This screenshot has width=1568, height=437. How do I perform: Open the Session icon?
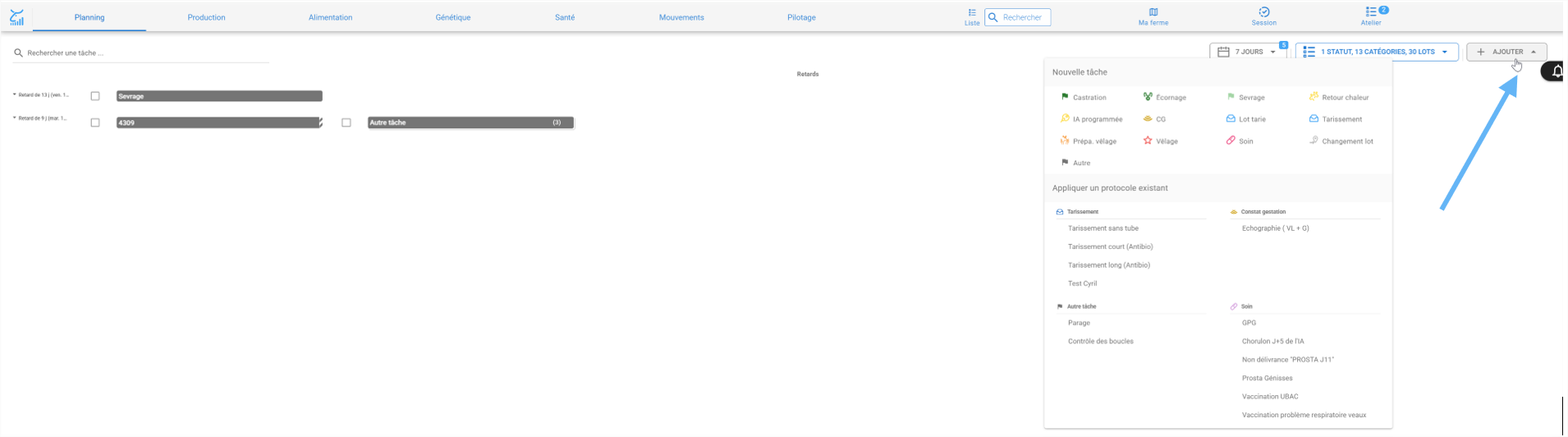click(1264, 12)
